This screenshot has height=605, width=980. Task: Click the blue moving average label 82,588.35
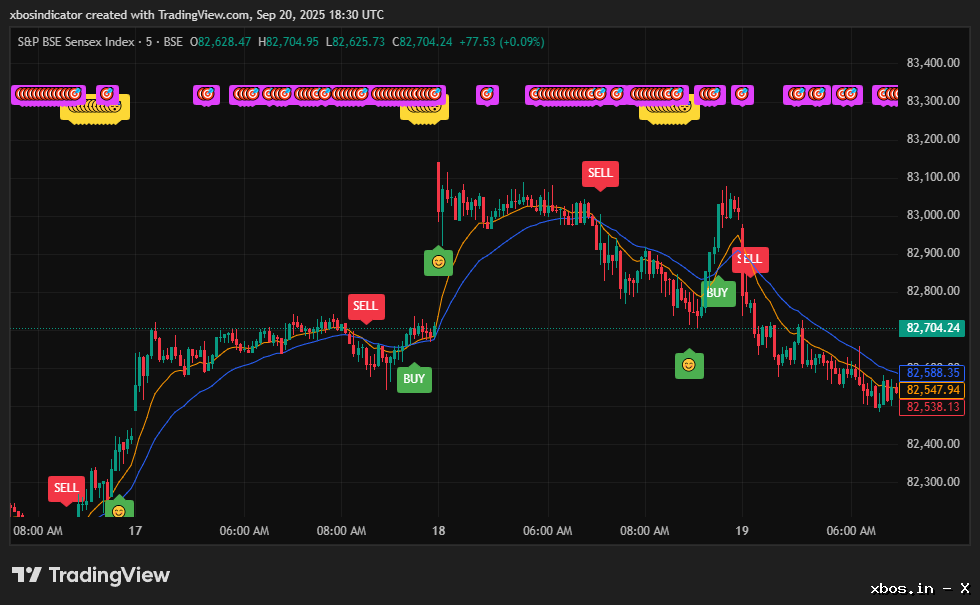click(x=932, y=373)
